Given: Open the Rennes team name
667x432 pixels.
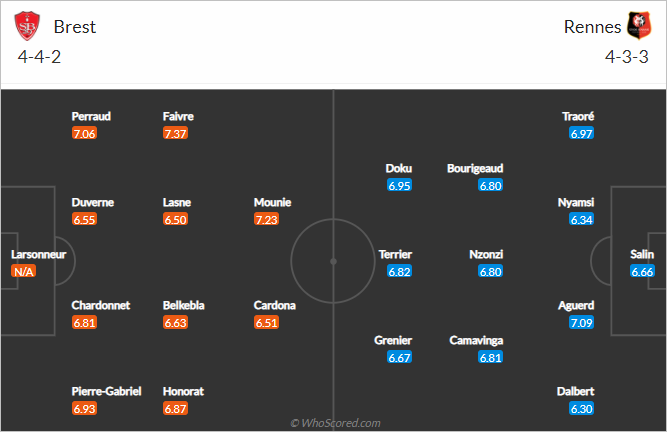Looking at the screenshot, I should point(593,27).
